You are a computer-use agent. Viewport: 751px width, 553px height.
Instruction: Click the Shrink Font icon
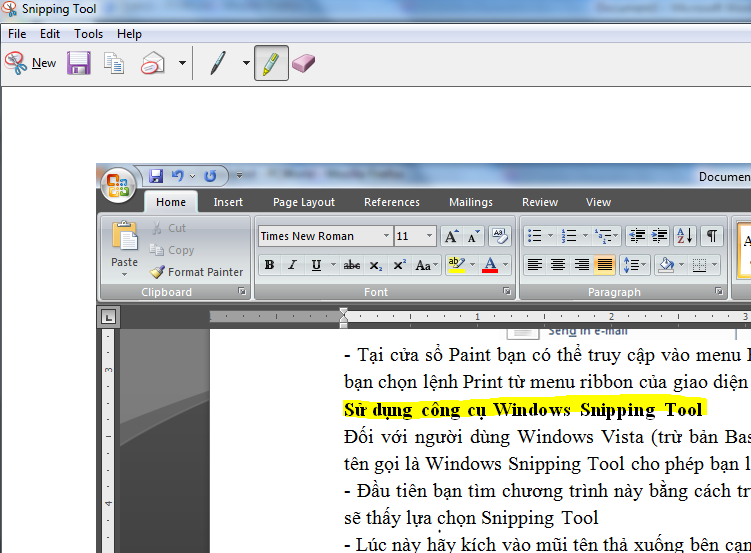(x=473, y=236)
